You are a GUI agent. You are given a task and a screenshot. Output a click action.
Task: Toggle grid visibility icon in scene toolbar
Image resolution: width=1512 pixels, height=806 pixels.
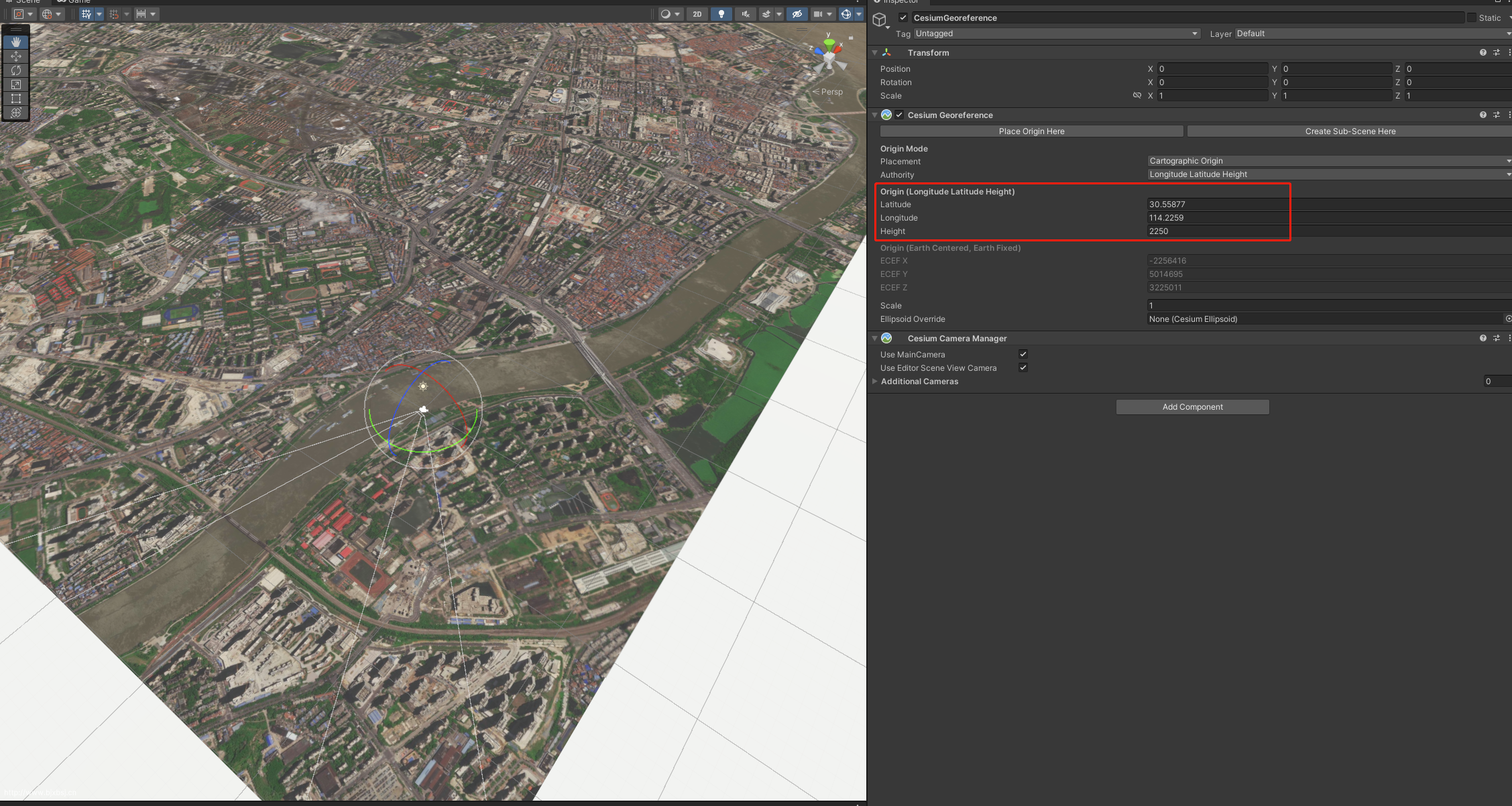[x=86, y=14]
